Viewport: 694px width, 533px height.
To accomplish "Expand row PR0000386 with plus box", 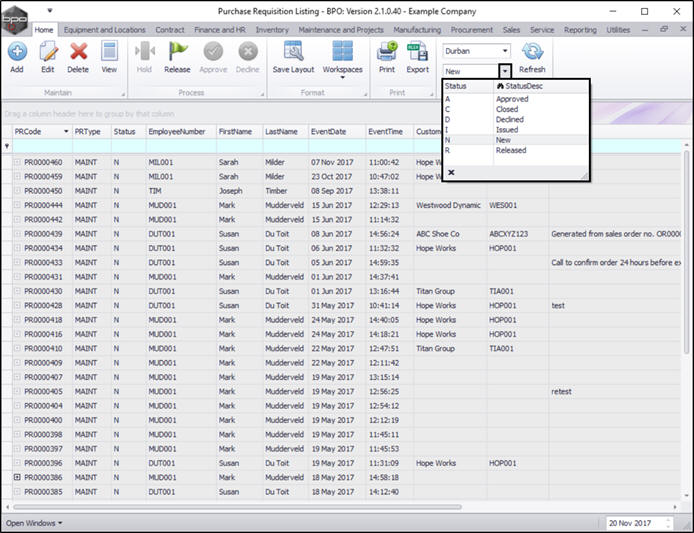I will click(17, 478).
